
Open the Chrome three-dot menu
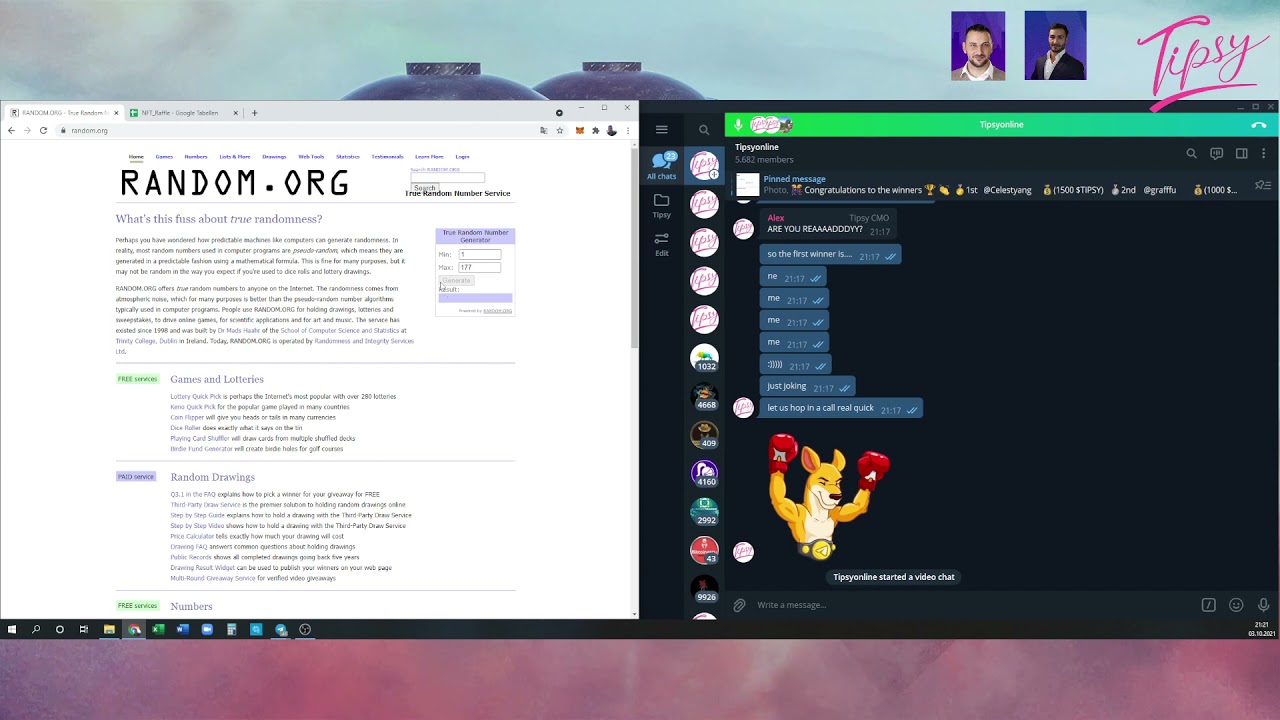point(628,130)
